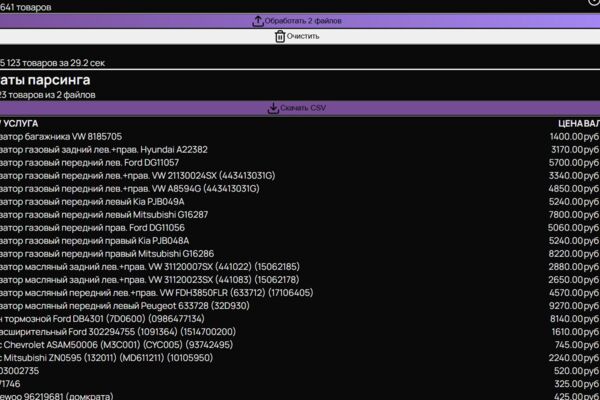600x400 pixels.
Task: Select row containing VW A8594G
Action: click(300, 189)
